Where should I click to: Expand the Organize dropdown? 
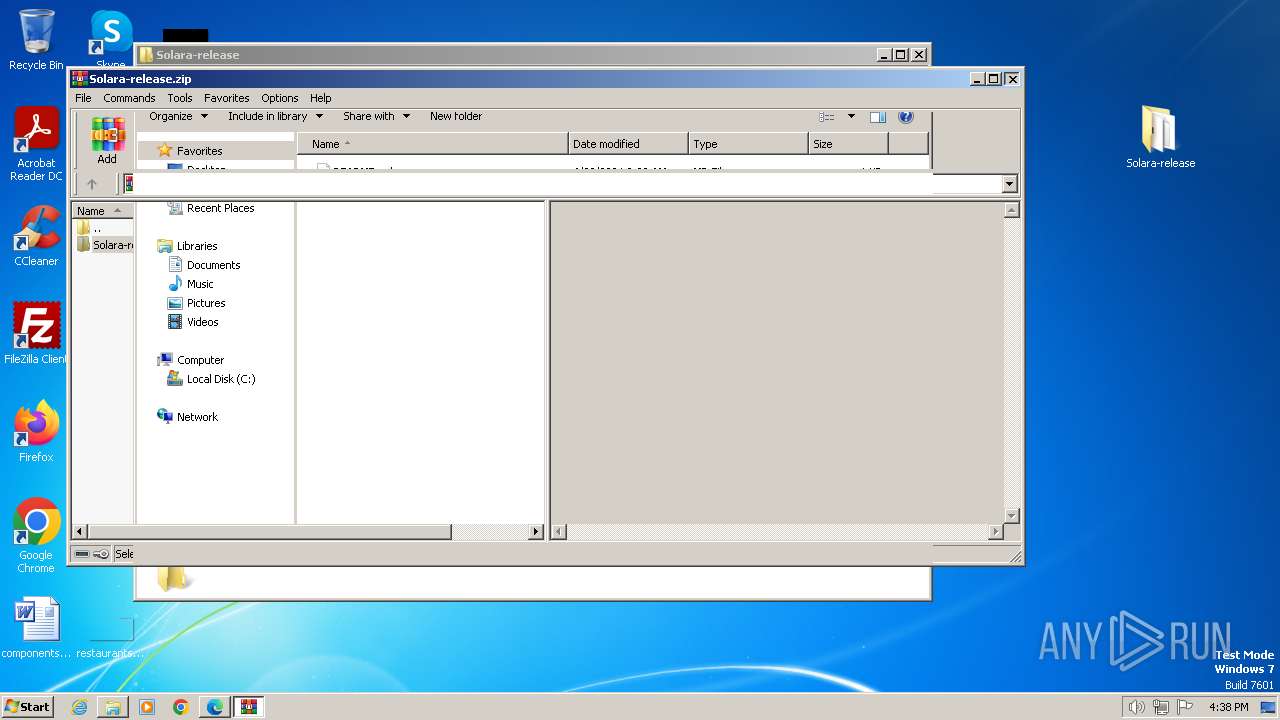178,116
